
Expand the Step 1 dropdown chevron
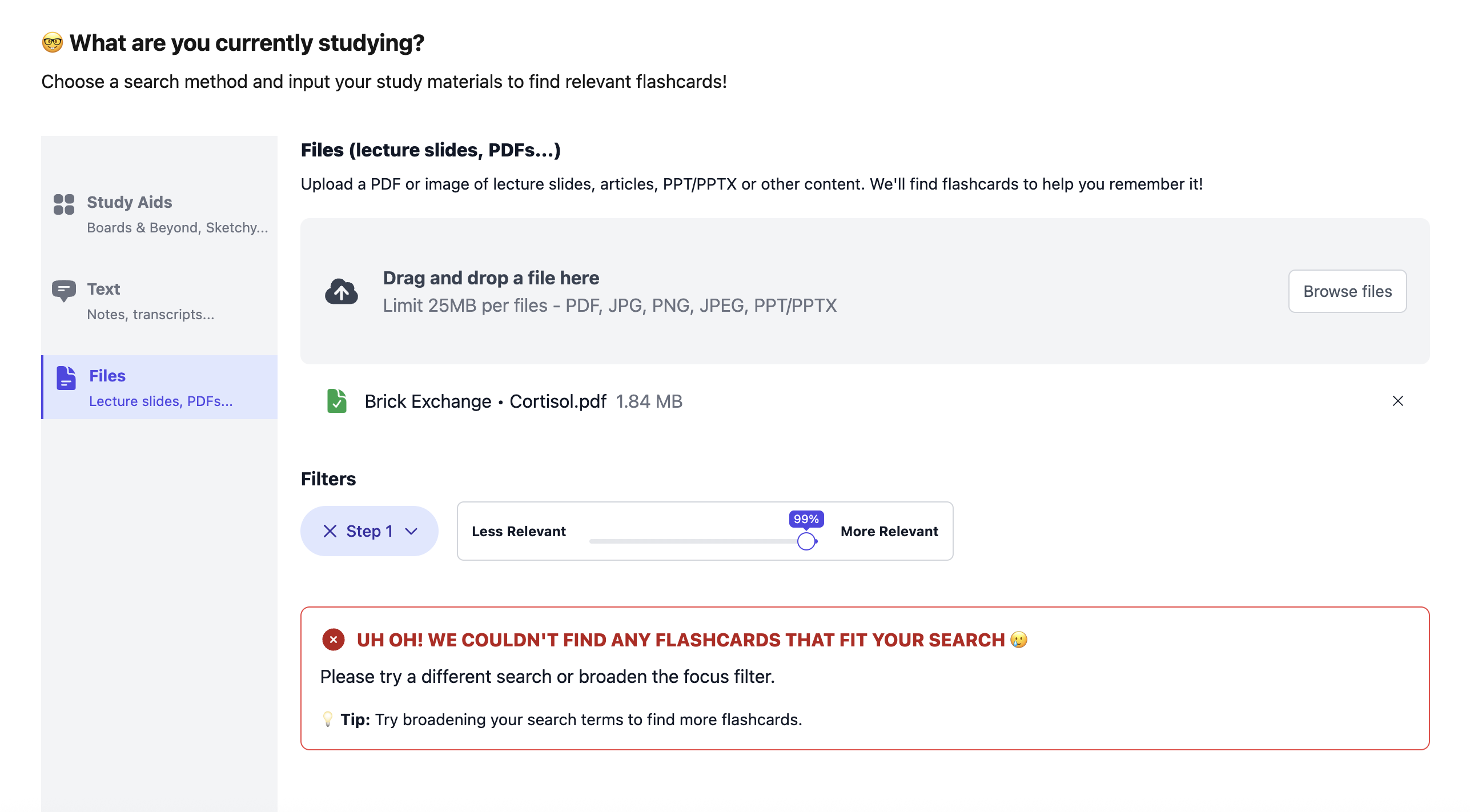tap(411, 531)
